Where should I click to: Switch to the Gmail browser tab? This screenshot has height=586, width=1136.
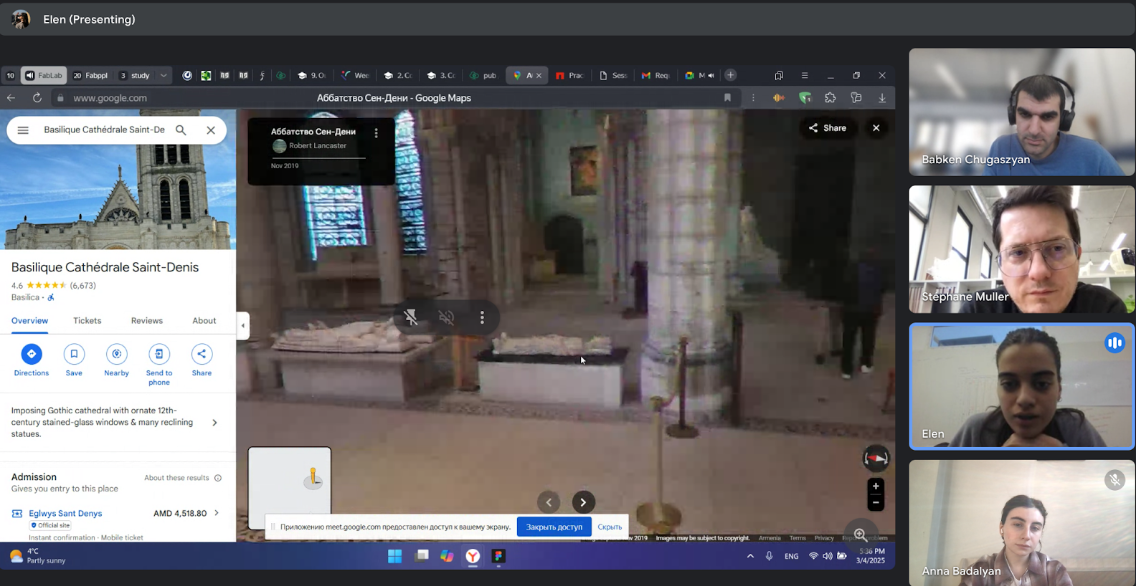pyautogui.click(x=654, y=75)
